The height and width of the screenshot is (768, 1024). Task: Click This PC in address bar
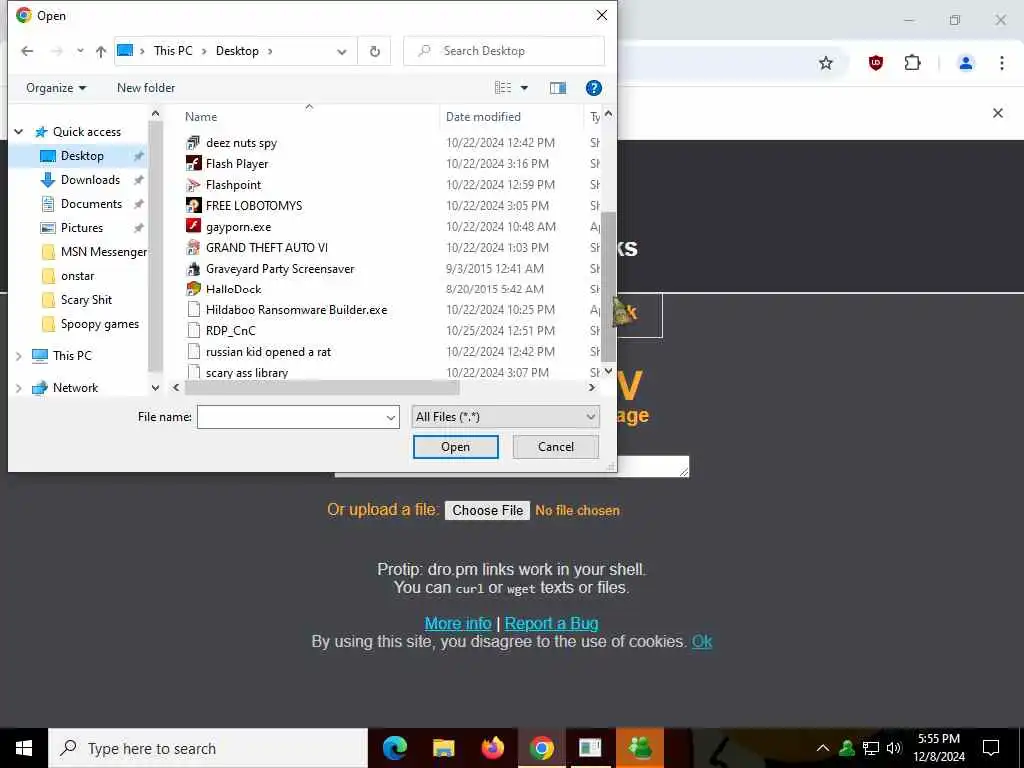pyautogui.click(x=173, y=51)
